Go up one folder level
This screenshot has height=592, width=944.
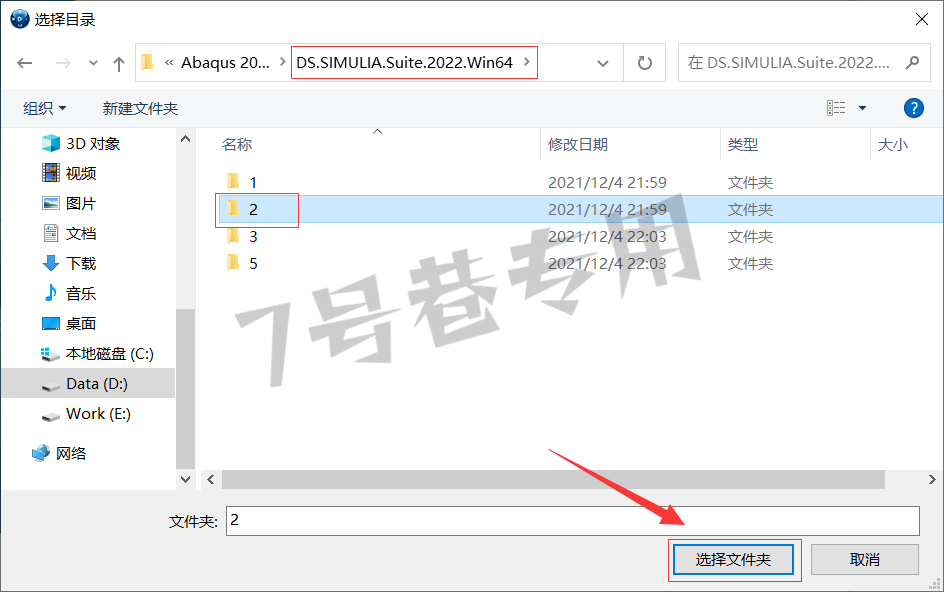coord(119,63)
